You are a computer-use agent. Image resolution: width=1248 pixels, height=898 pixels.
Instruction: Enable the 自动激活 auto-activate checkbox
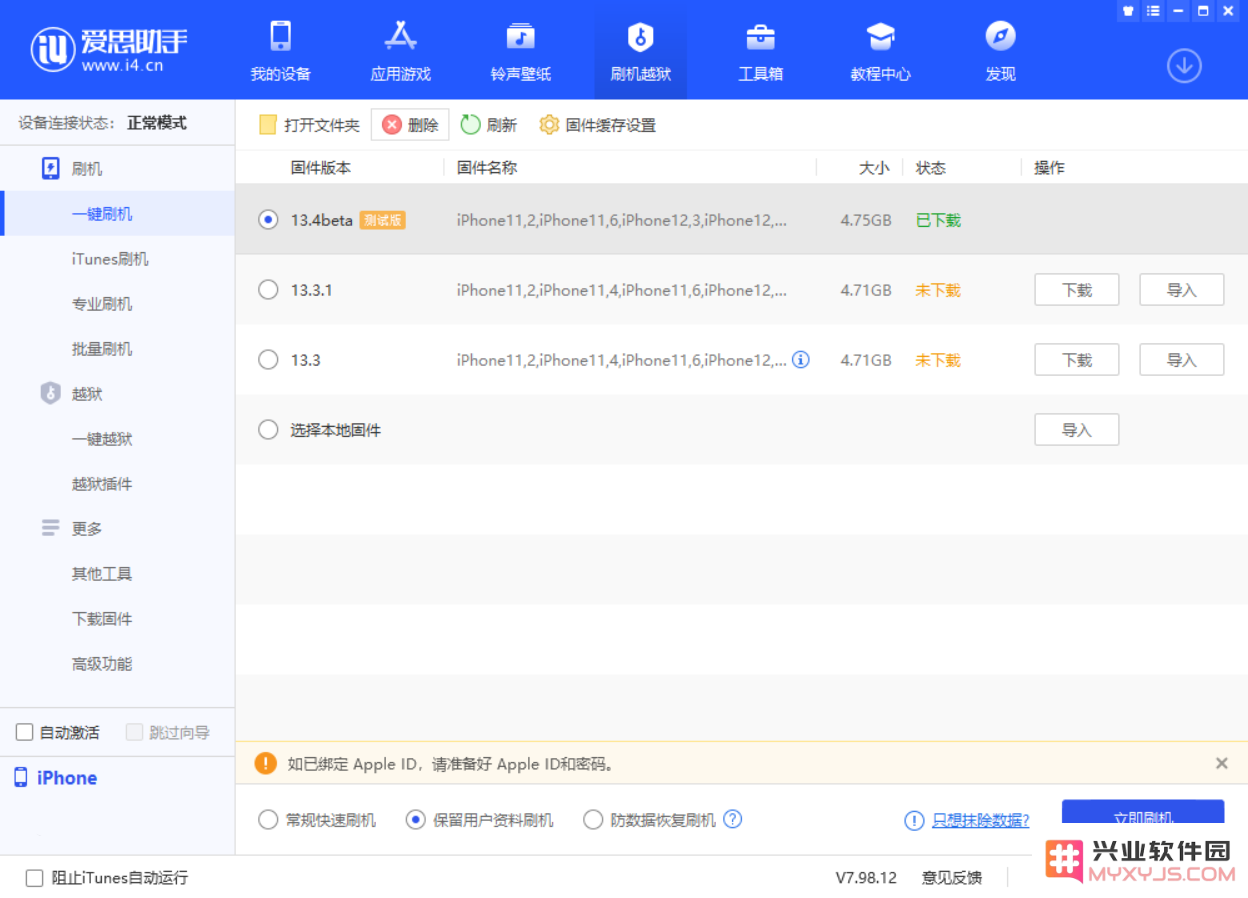pos(25,732)
